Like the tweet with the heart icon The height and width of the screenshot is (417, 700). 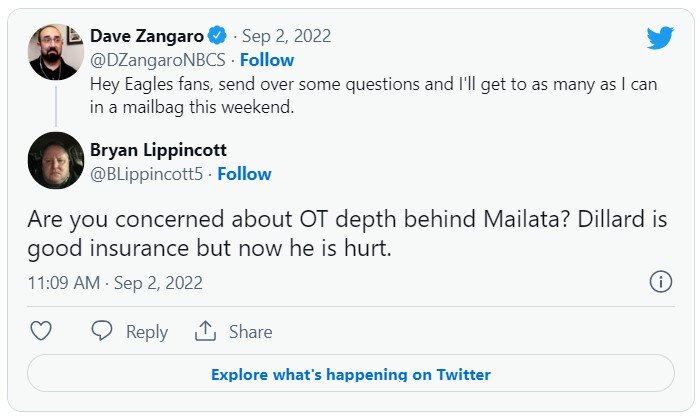pos(41,331)
